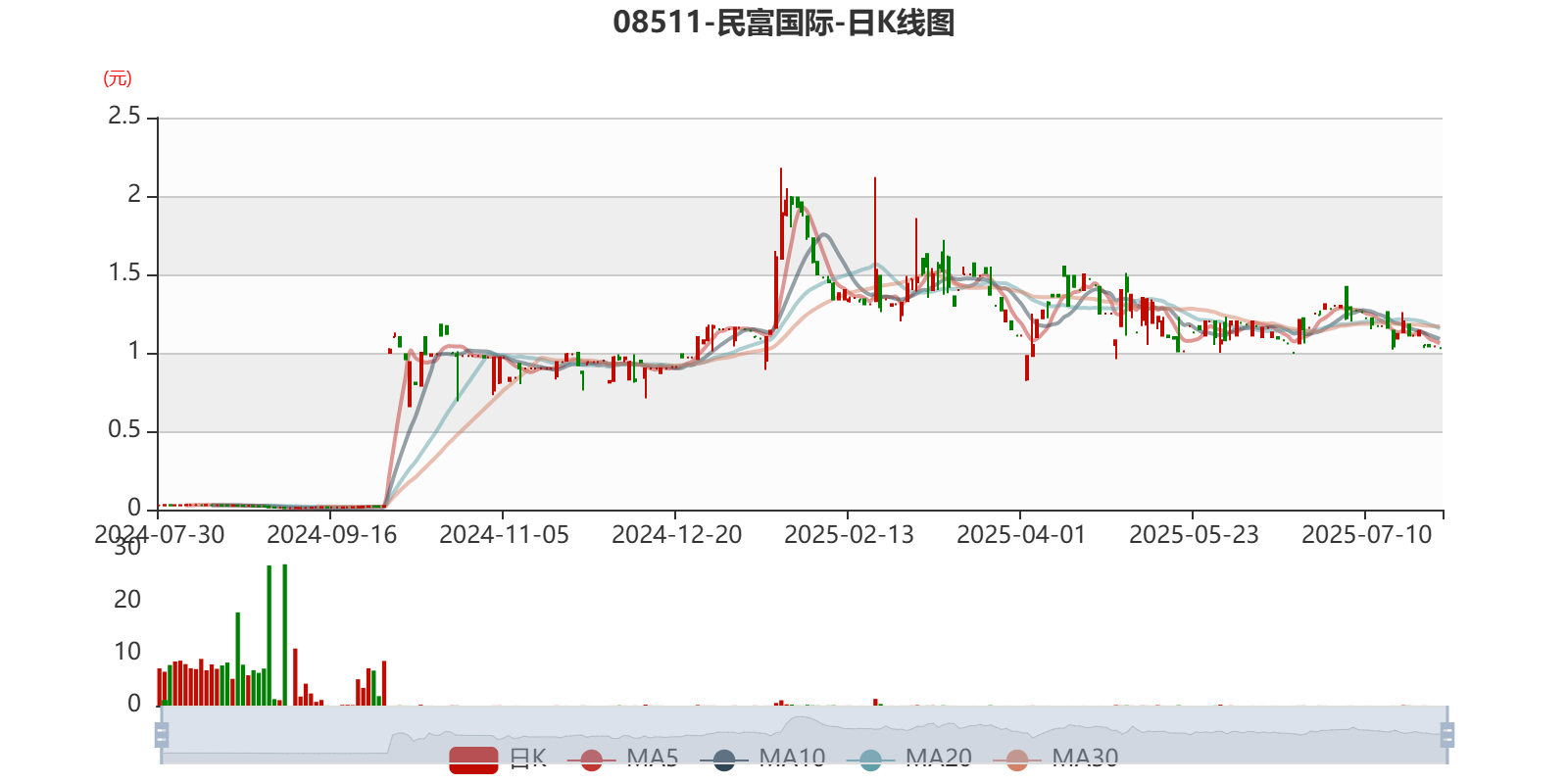
Task: Click the 2.5 price axis label
Action: tap(124, 117)
